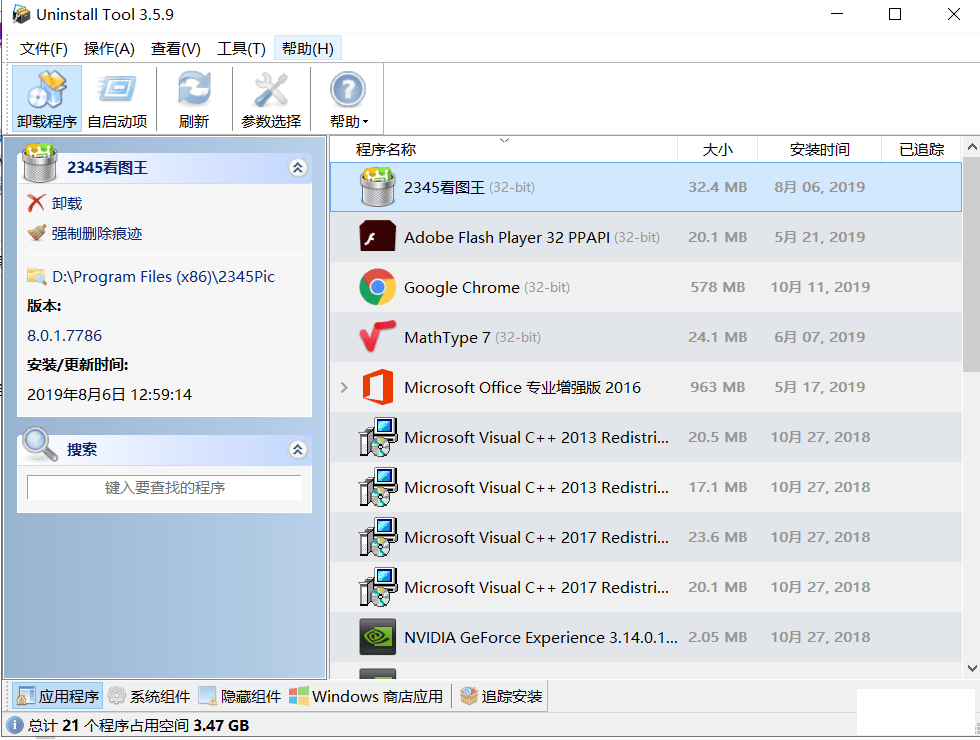
Task: Click the 卸载 uninstall link
Action: (67, 203)
